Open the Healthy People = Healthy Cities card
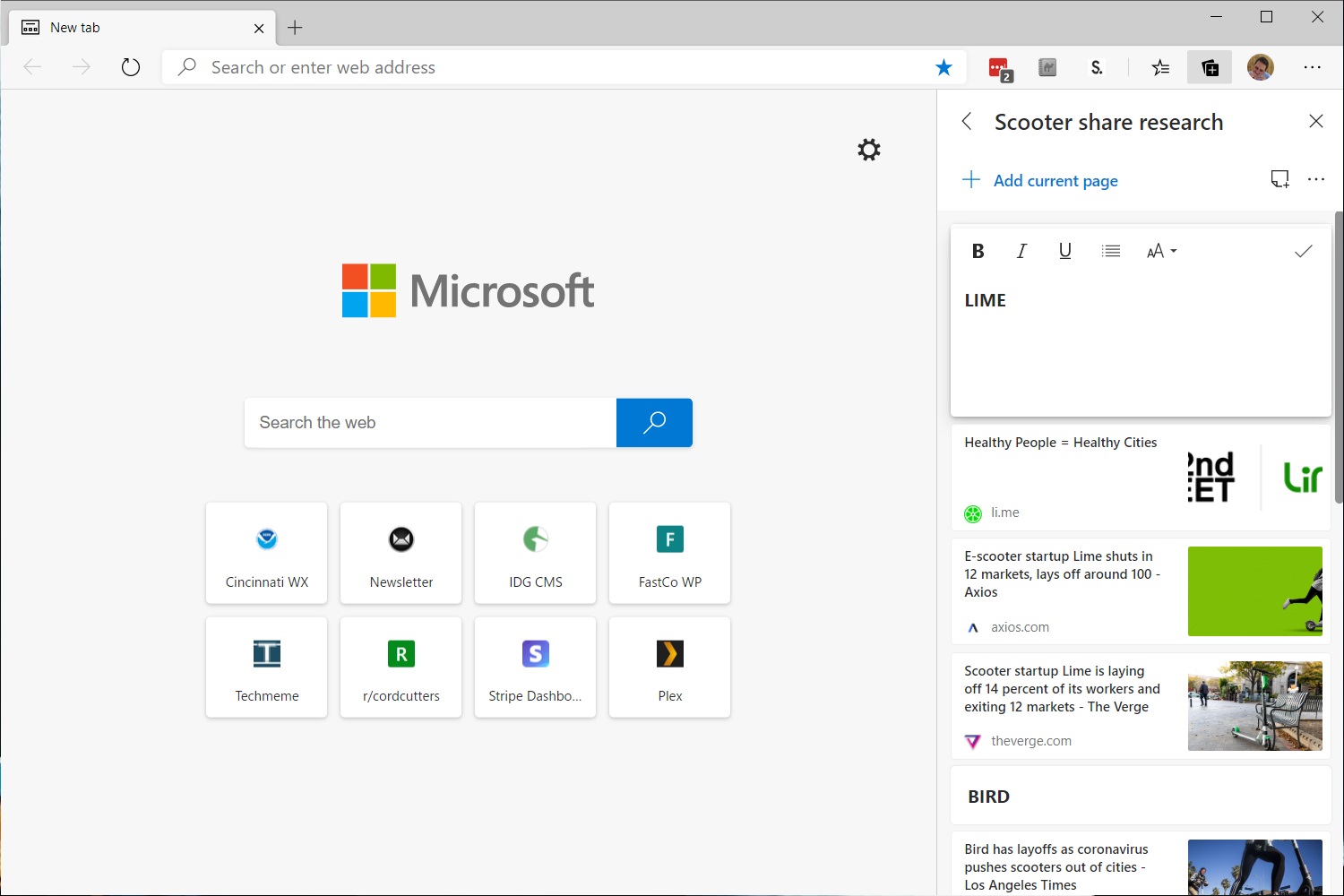 [x=1141, y=477]
